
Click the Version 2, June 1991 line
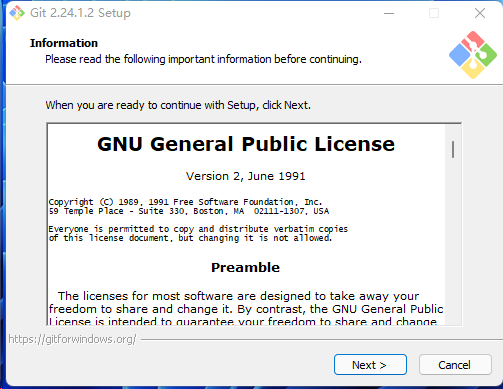click(x=245, y=176)
